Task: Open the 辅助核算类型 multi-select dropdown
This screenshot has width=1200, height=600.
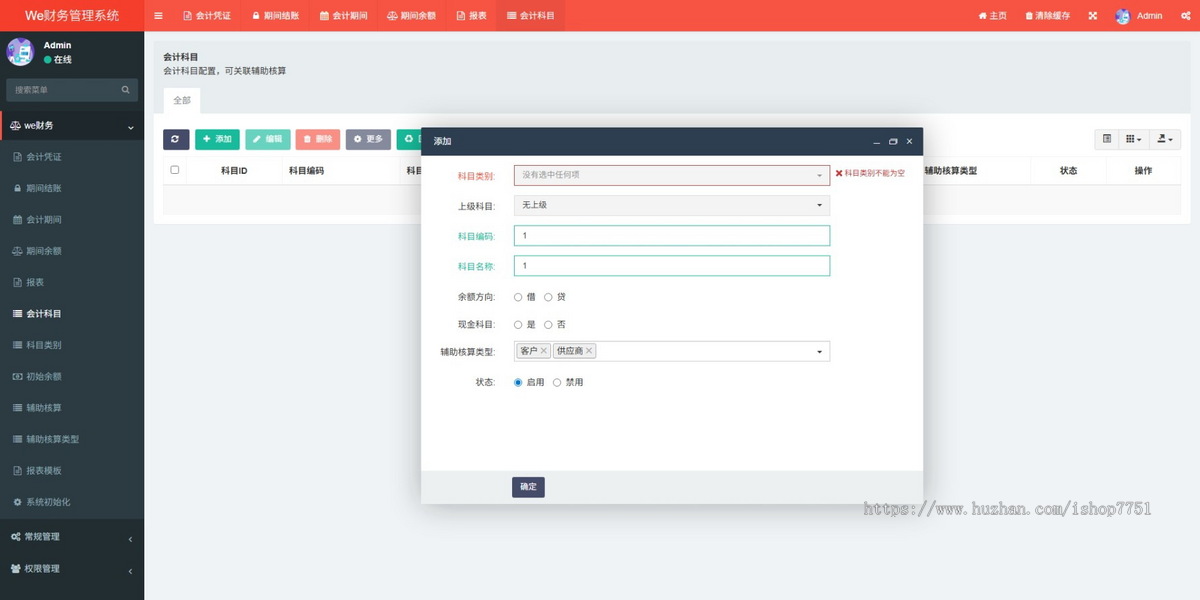Action: point(672,351)
